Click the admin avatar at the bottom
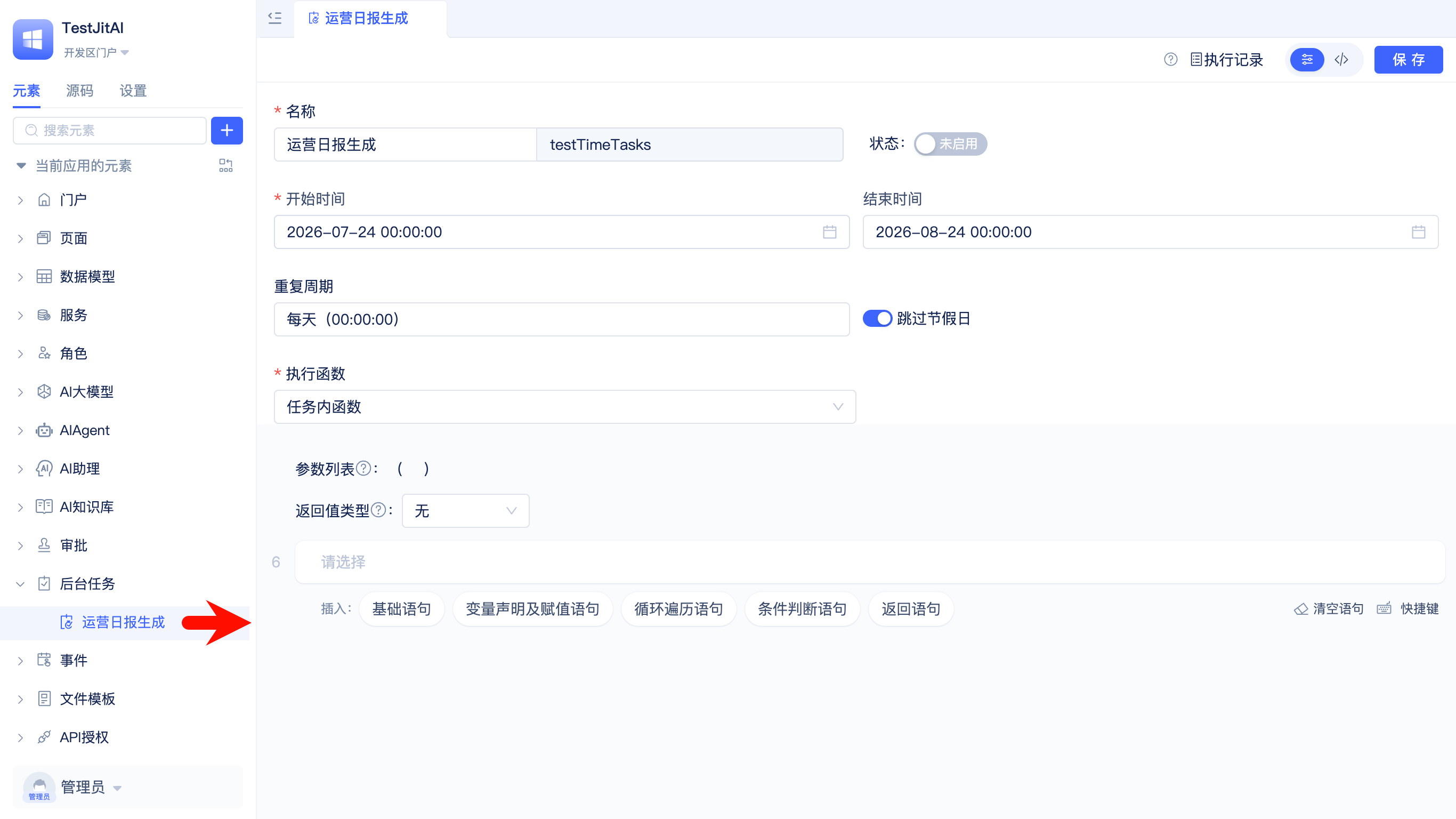This screenshot has height=819, width=1456. pyautogui.click(x=39, y=787)
